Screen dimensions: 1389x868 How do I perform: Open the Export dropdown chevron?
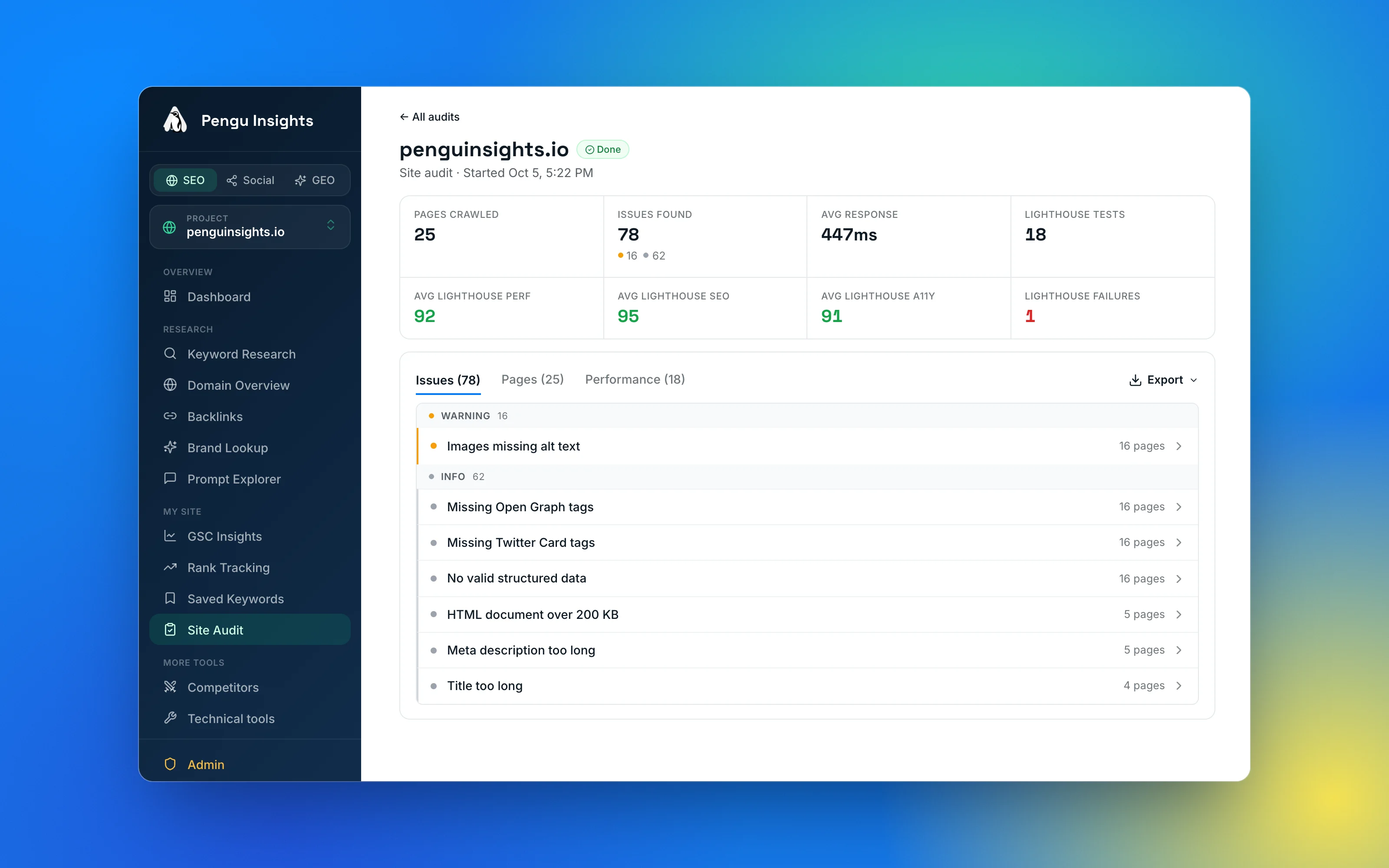(x=1193, y=380)
